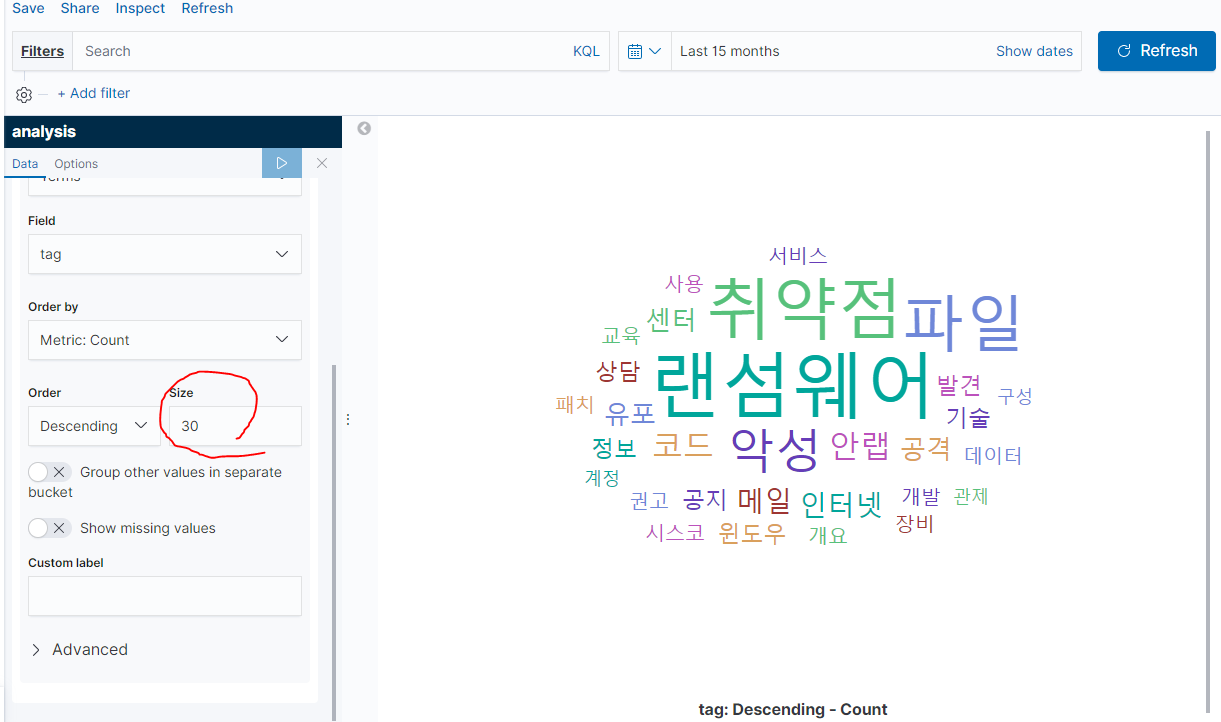Image resolution: width=1221 pixels, height=722 pixels.
Task: Click the Size input field showing 30
Action: tap(235, 426)
